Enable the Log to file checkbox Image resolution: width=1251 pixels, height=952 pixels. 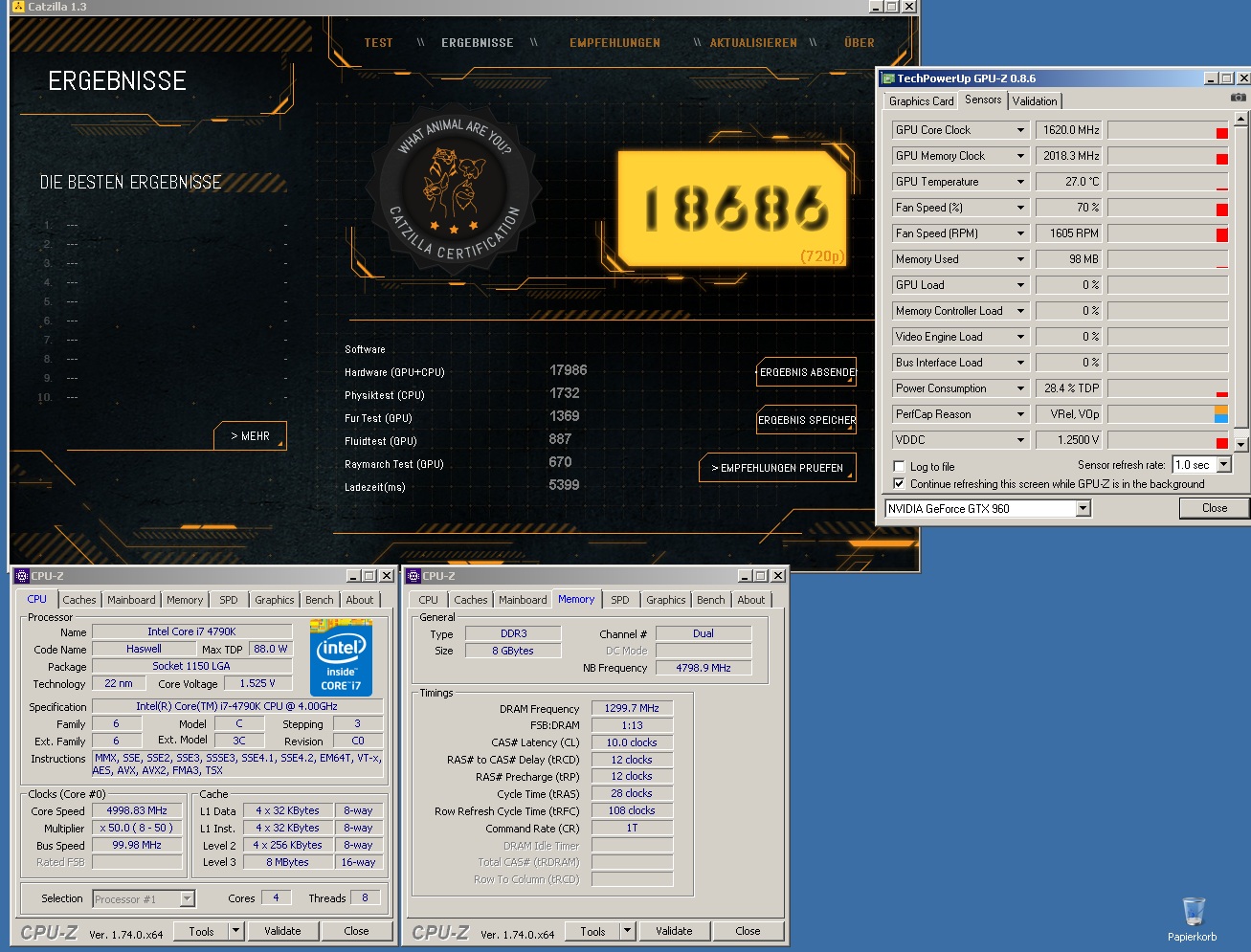(x=899, y=467)
